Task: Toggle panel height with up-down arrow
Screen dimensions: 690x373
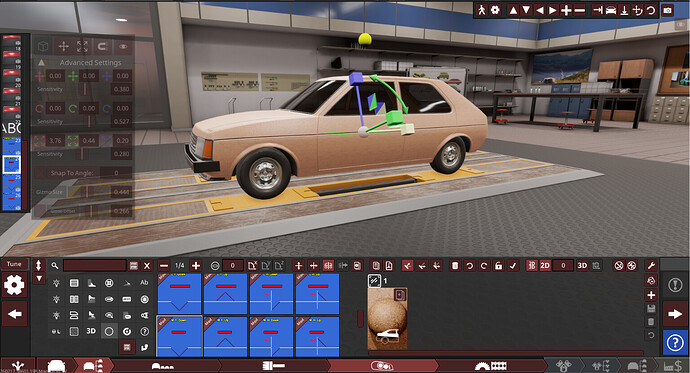Action: click(39, 265)
